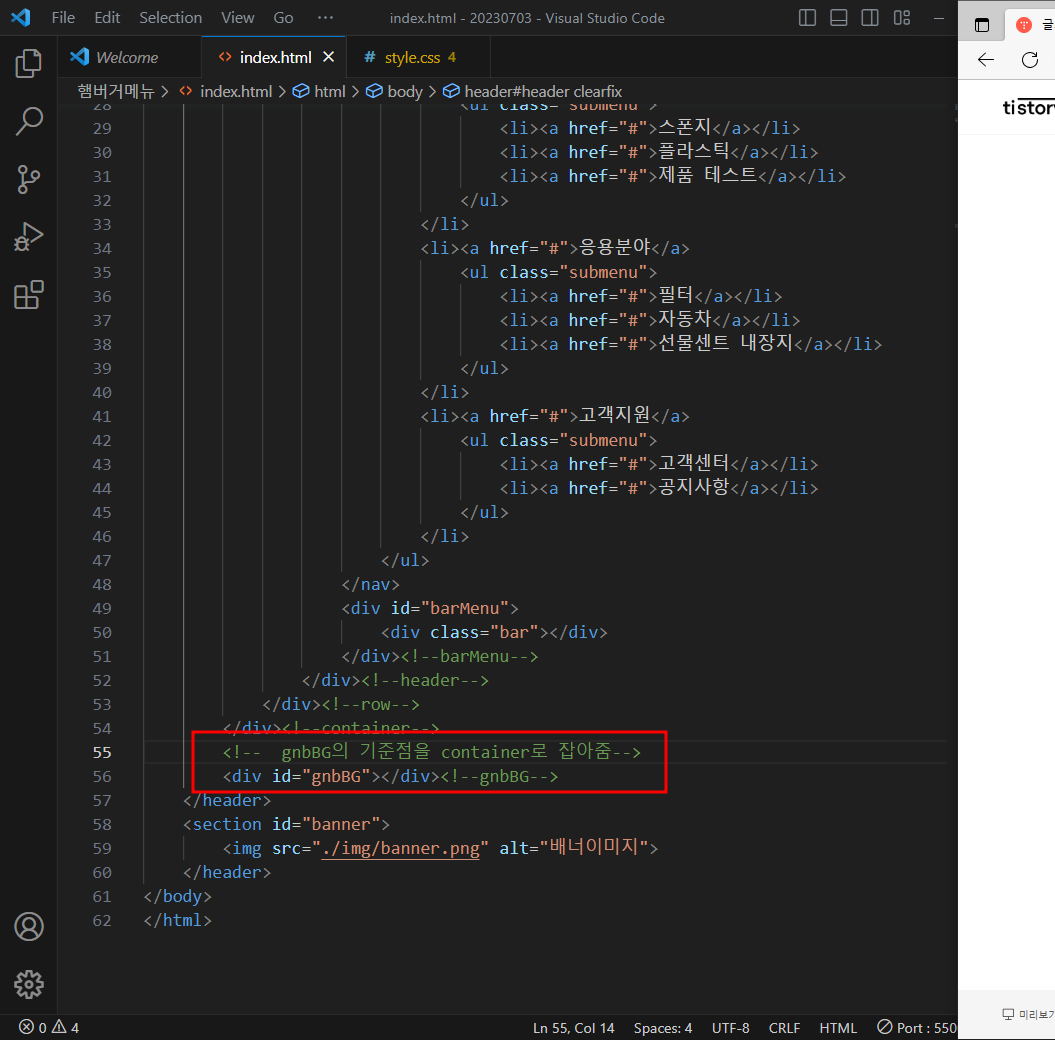Change encoding via UTF-8 status item

[730, 1027]
